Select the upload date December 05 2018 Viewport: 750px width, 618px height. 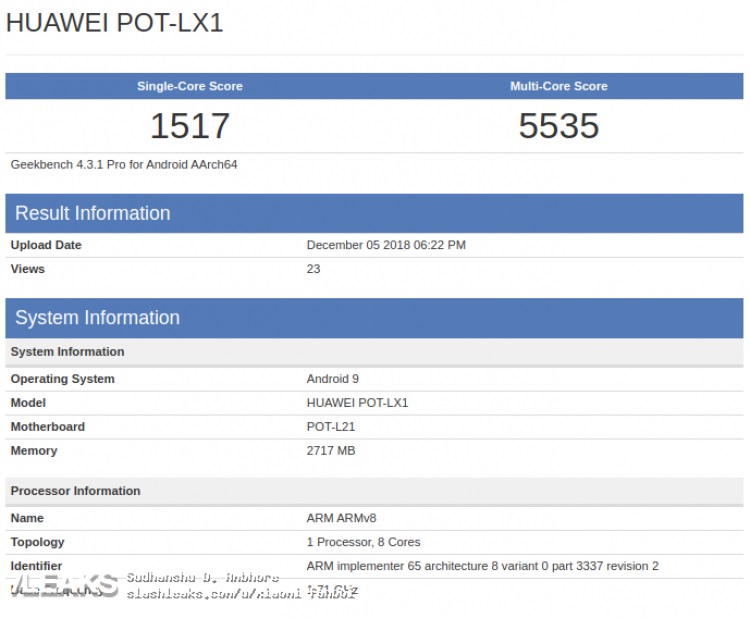pos(386,245)
